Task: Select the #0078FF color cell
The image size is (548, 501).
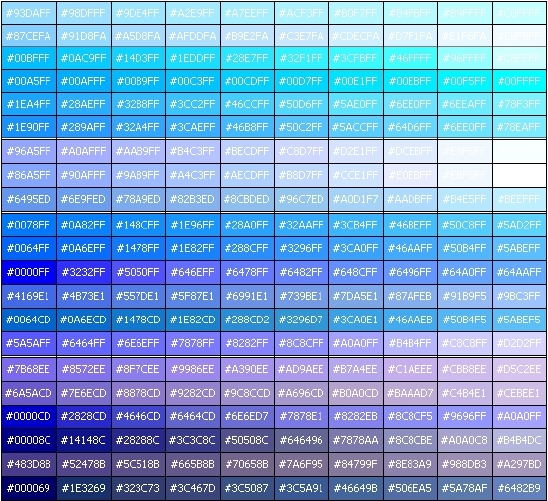Action: (29, 225)
